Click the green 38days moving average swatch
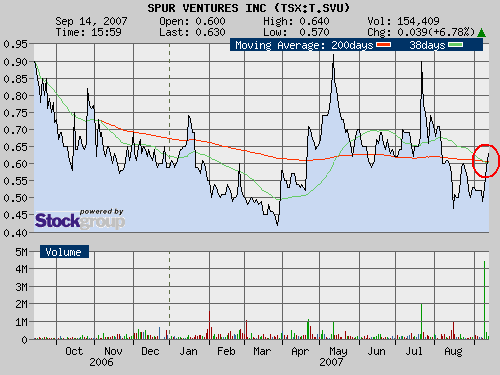Screen dimensions: 500x375 click(456, 45)
